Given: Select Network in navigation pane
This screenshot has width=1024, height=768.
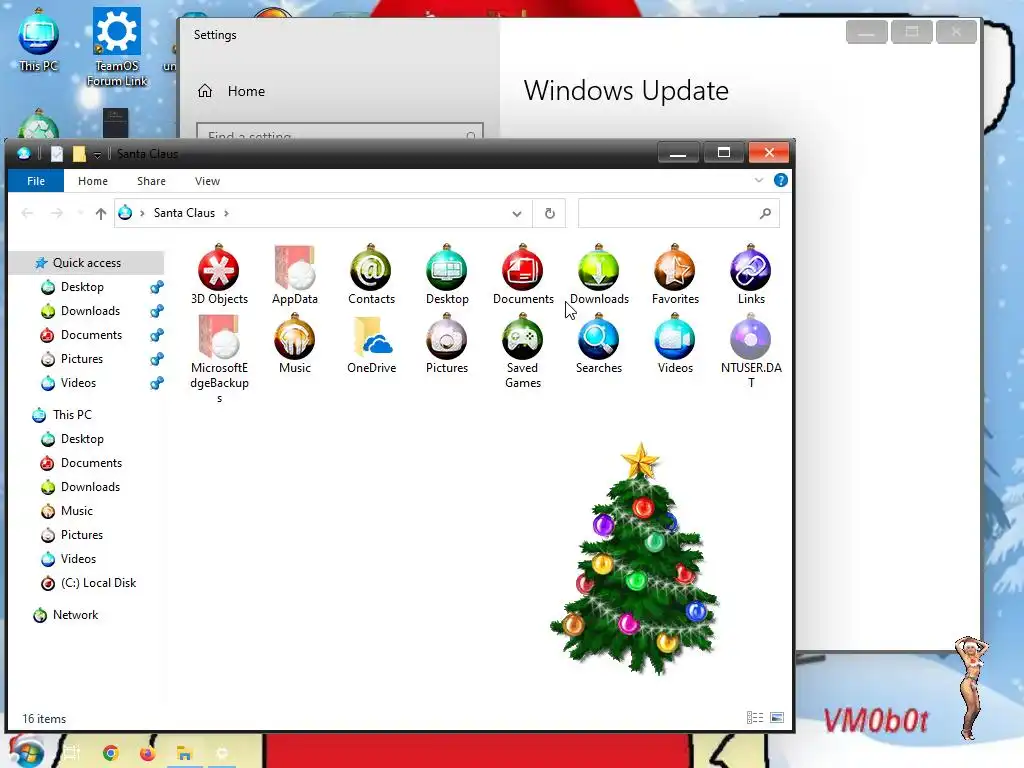Looking at the screenshot, I should [x=75, y=615].
